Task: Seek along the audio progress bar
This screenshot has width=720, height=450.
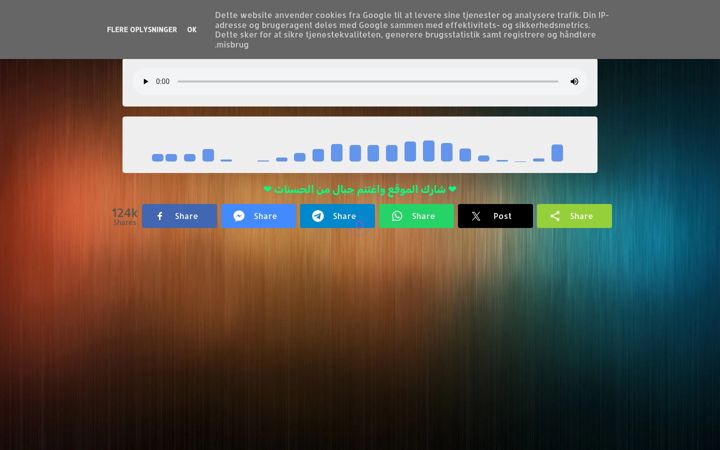Action: click(368, 82)
